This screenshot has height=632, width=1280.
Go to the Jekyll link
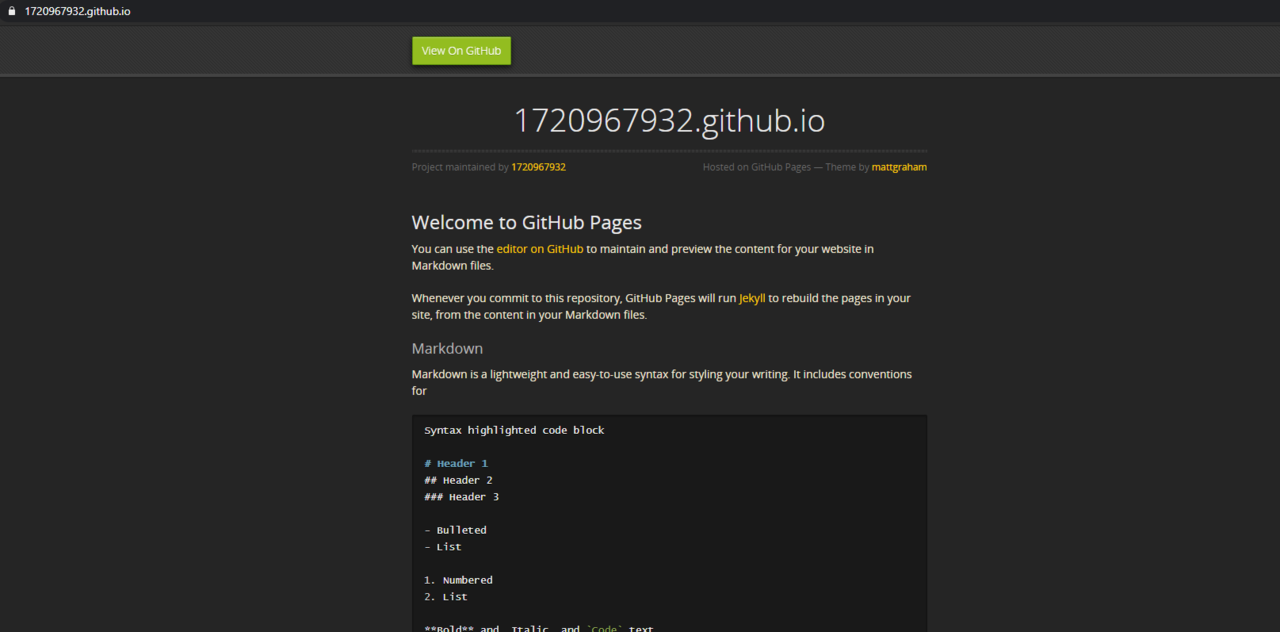tap(752, 298)
